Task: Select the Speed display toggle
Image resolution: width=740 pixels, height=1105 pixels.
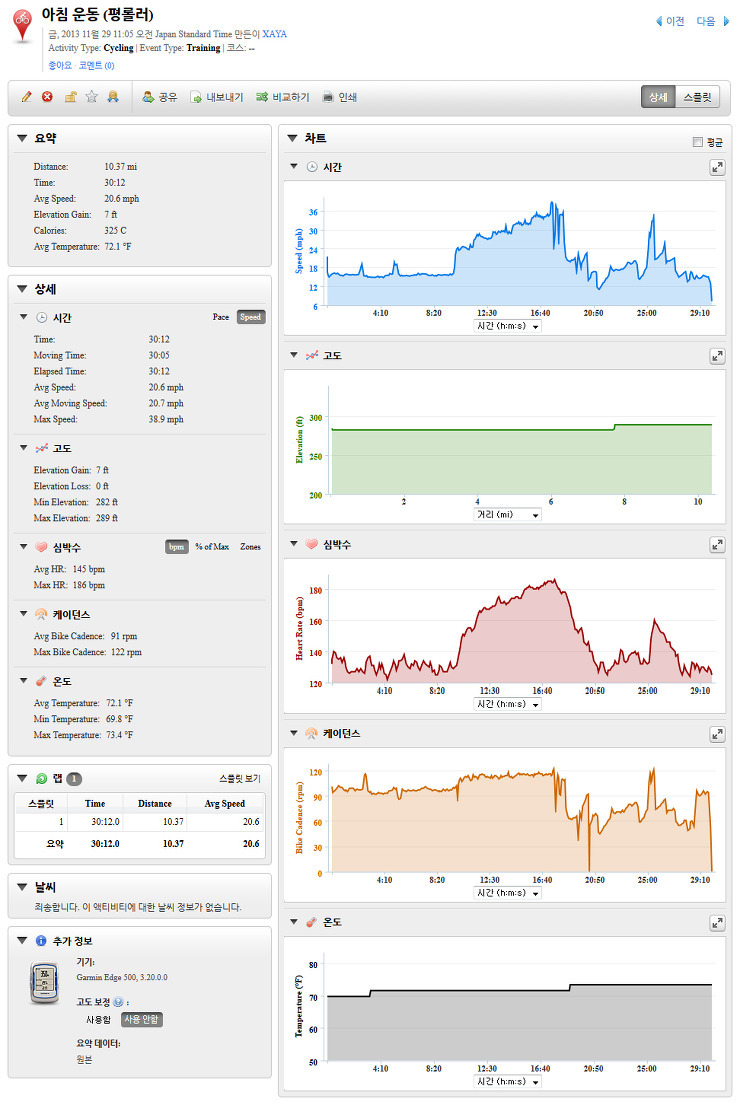Action: pos(250,317)
